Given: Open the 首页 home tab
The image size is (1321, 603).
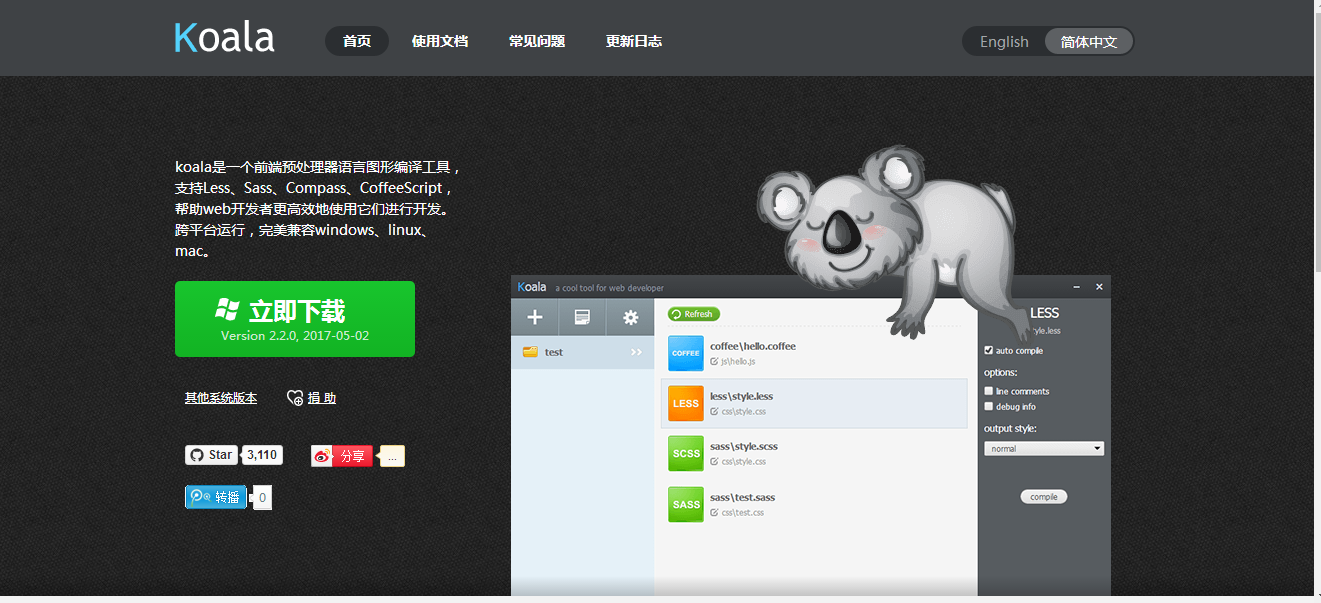Looking at the screenshot, I should pyautogui.click(x=357, y=41).
